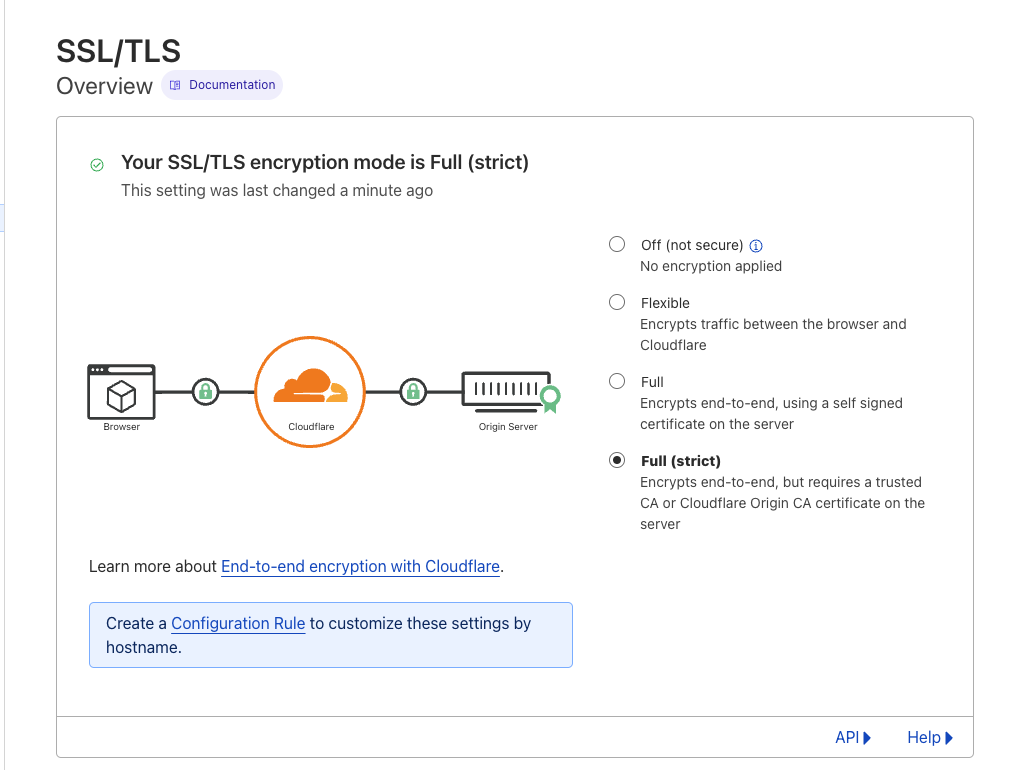Click the lock icon between Cloudflare and Origin Server
The image size is (1014, 770).
[x=413, y=392]
